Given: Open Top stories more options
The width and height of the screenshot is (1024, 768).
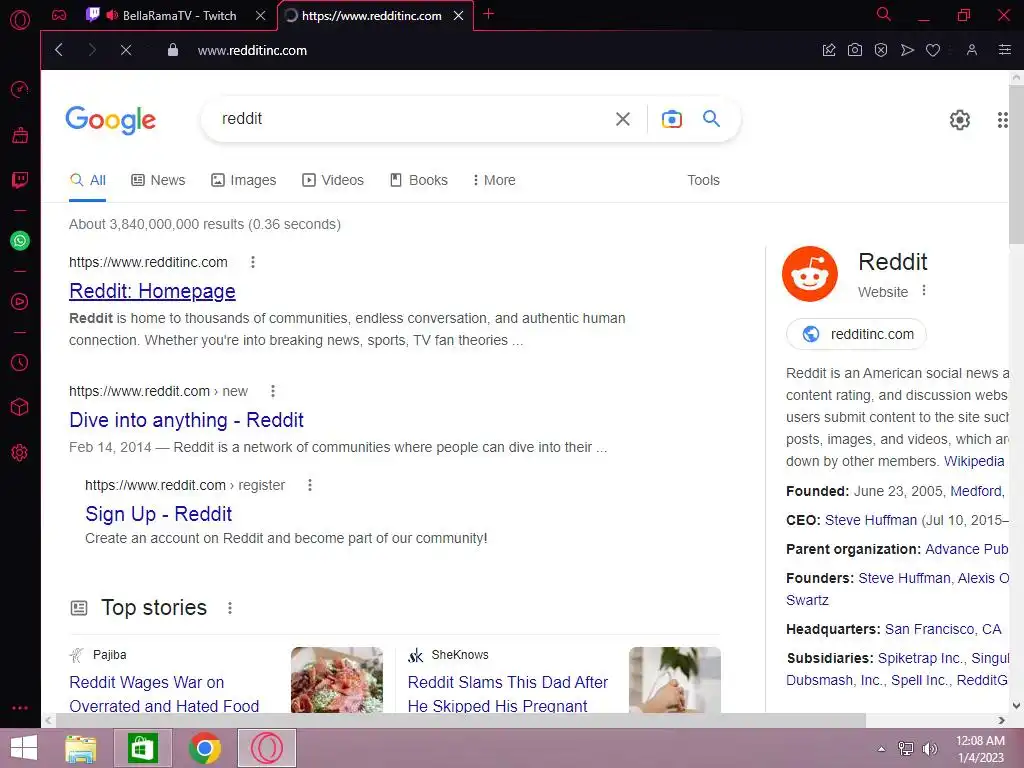Looking at the screenshot, I should pyautogui.click(x=230, y=608).
